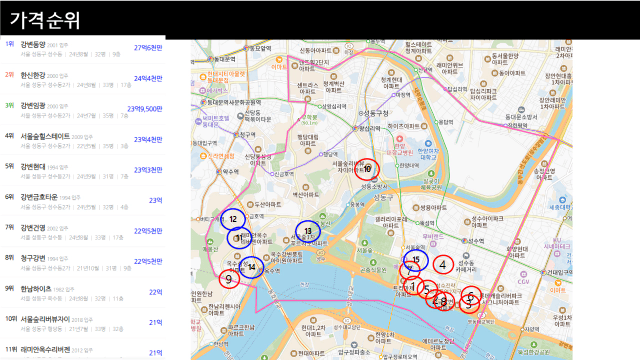Select 3위 강변임광 entry
Viewport: 640px width, 360px height.
coord(83,109)
